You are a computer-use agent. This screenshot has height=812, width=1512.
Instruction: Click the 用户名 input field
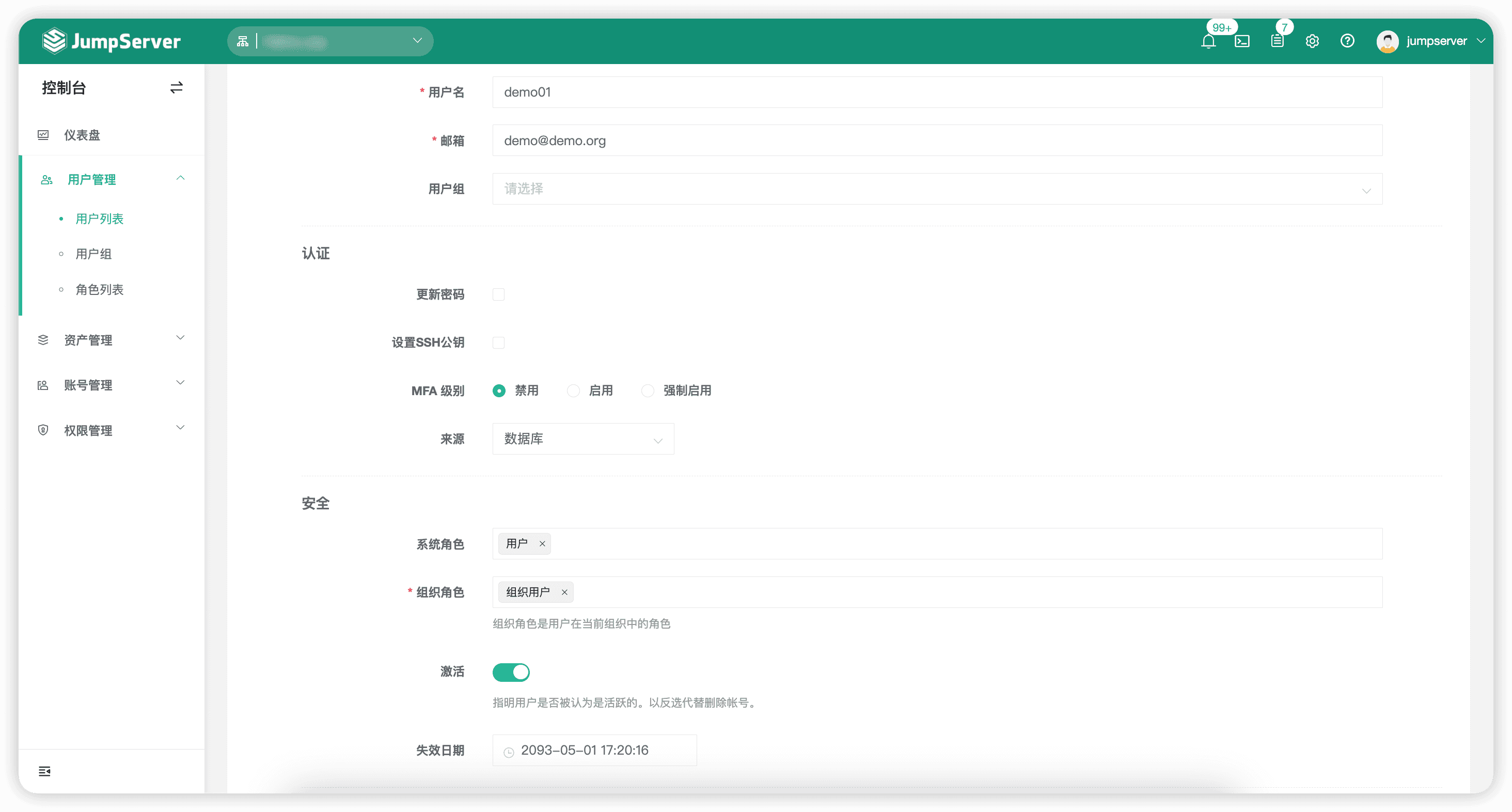pos(937,92)
